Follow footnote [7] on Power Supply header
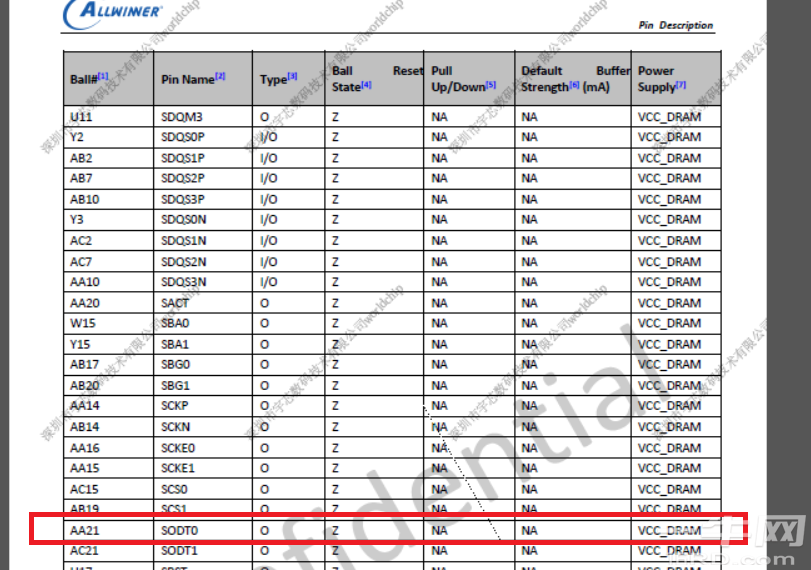The image size is (811, 570). [680, 86]
